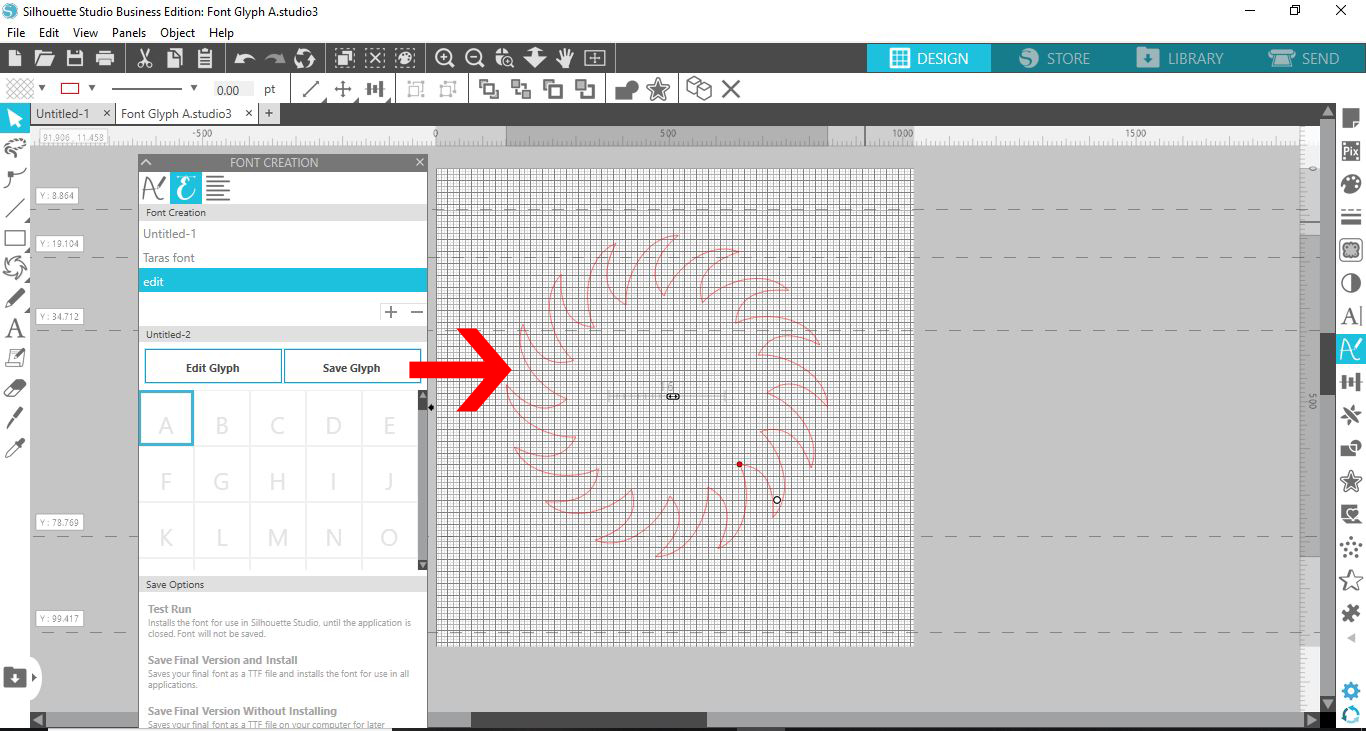Expand the library drawer arrow
The image size is (1366, 731).
(x=35, y=677)
